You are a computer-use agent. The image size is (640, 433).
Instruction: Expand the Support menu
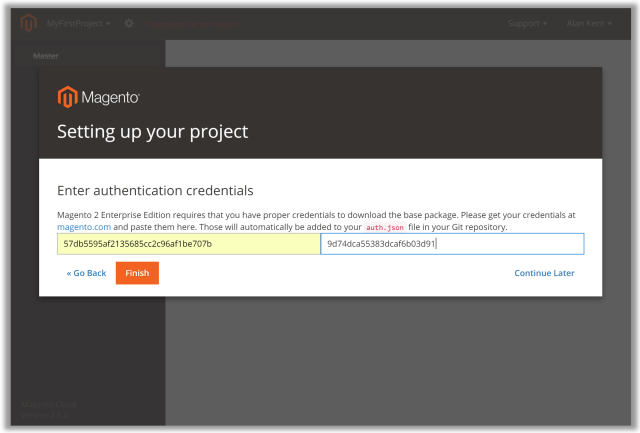[x=527, y=23]
